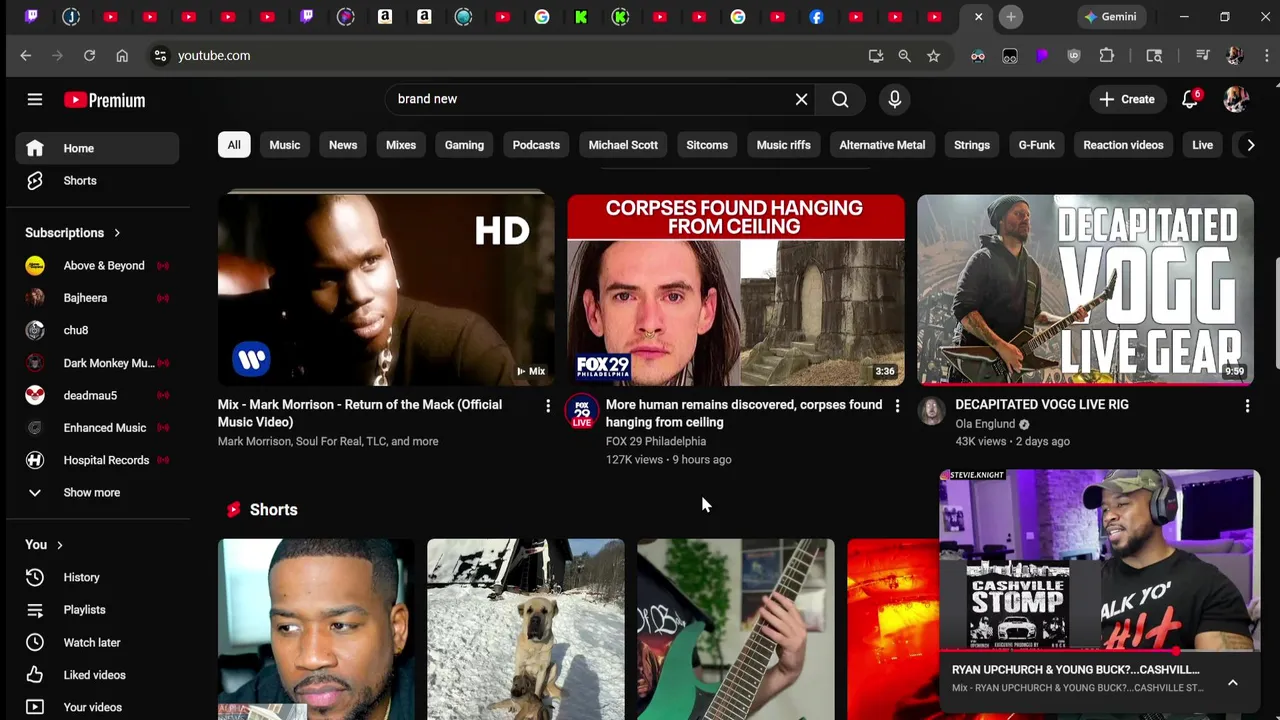Open the Gemini button in title bar

point(1110,17)
